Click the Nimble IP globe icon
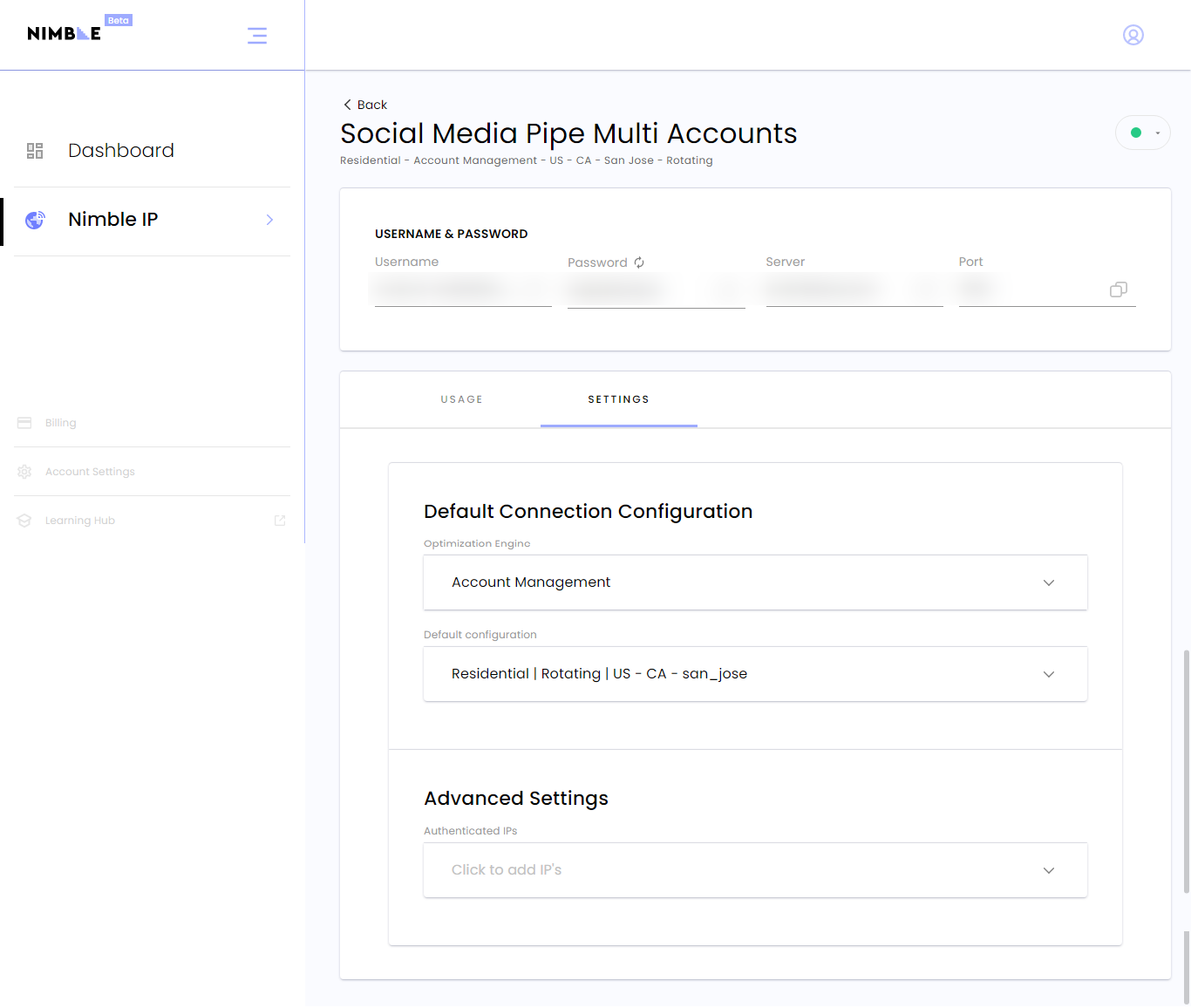 point(35,220)
